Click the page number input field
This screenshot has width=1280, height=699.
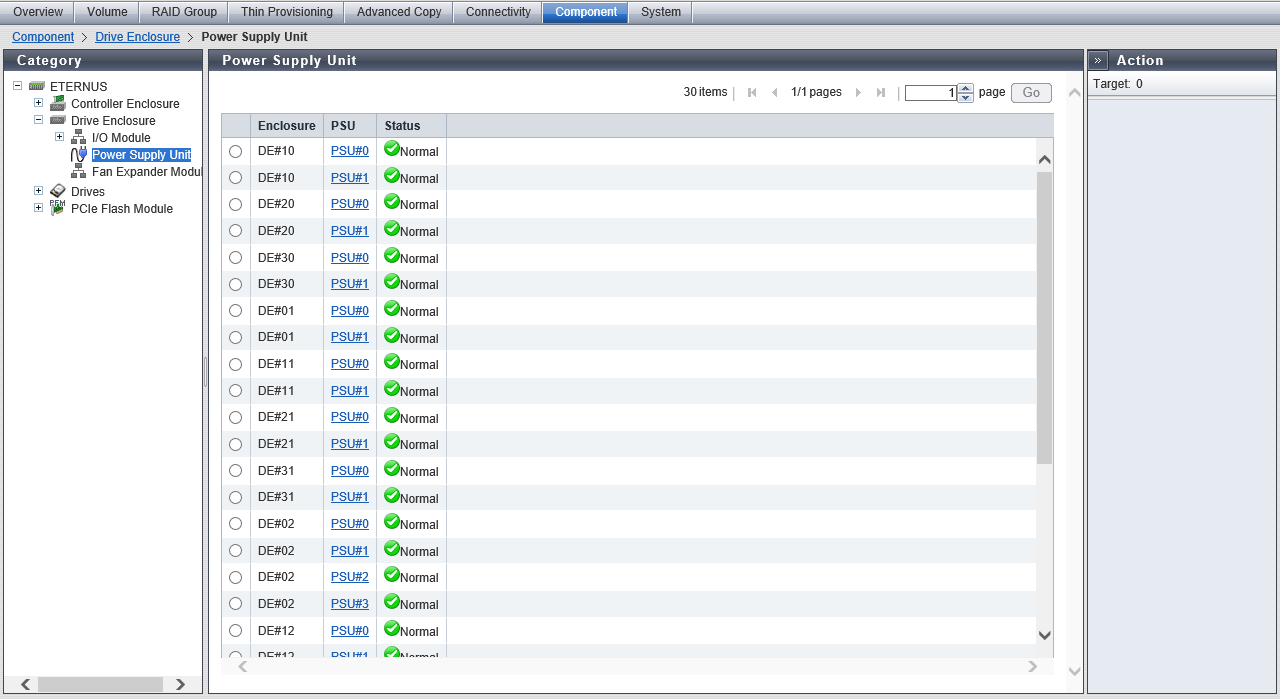pos(931,93)
